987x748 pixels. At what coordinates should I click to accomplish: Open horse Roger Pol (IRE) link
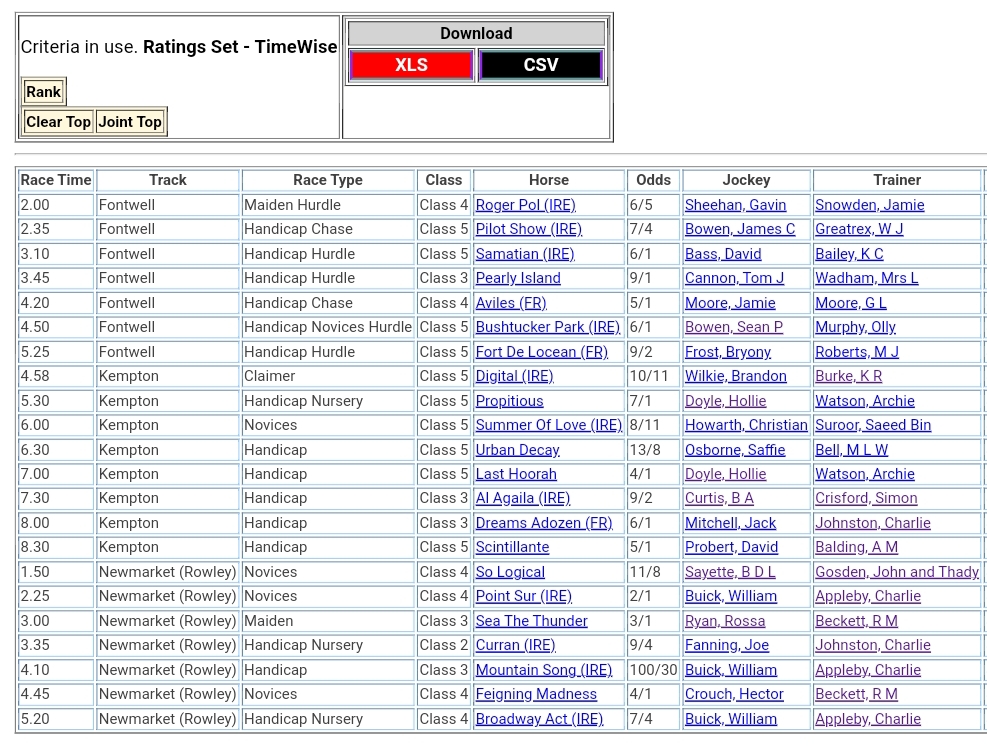point(525,205)
